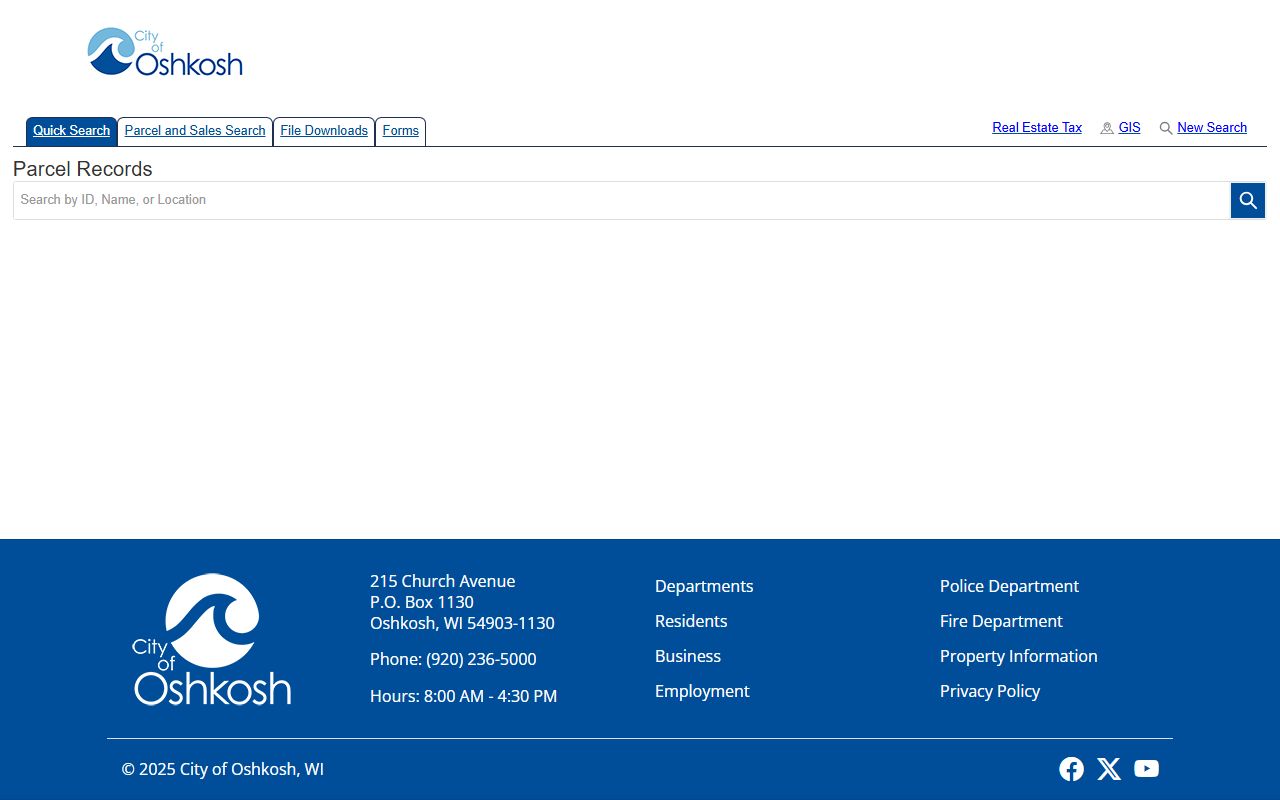Click the 'P.O. Box 1130' text
This screenshot has height=800, width=1280.
[x=422, y=602]
